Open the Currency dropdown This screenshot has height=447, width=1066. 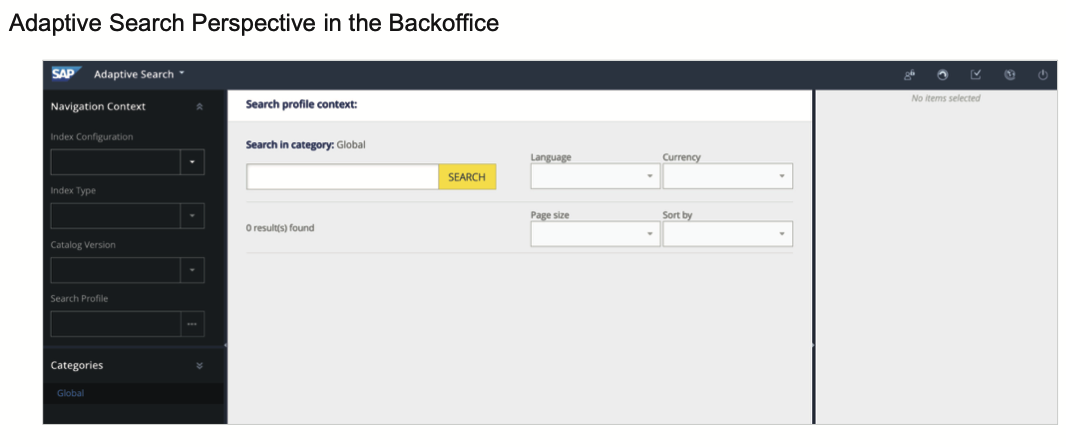click(x=727, y=176)
